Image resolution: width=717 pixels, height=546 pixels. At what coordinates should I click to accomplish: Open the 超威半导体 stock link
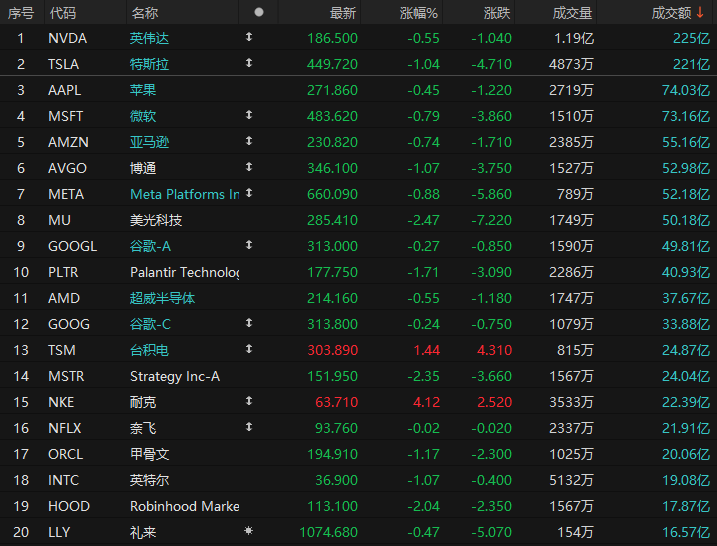click(x=162, y=299)
